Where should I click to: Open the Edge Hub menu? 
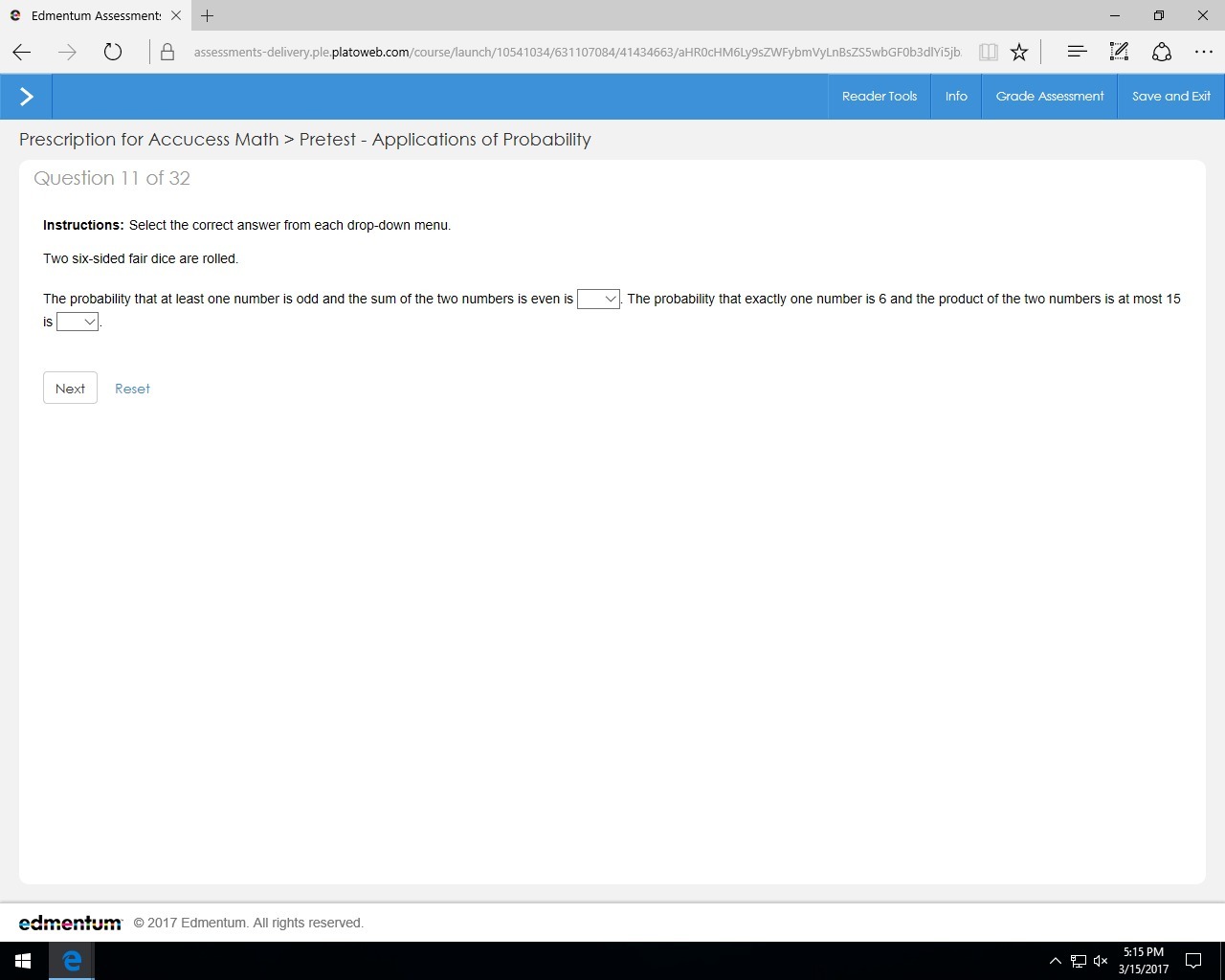(1077, 52)
